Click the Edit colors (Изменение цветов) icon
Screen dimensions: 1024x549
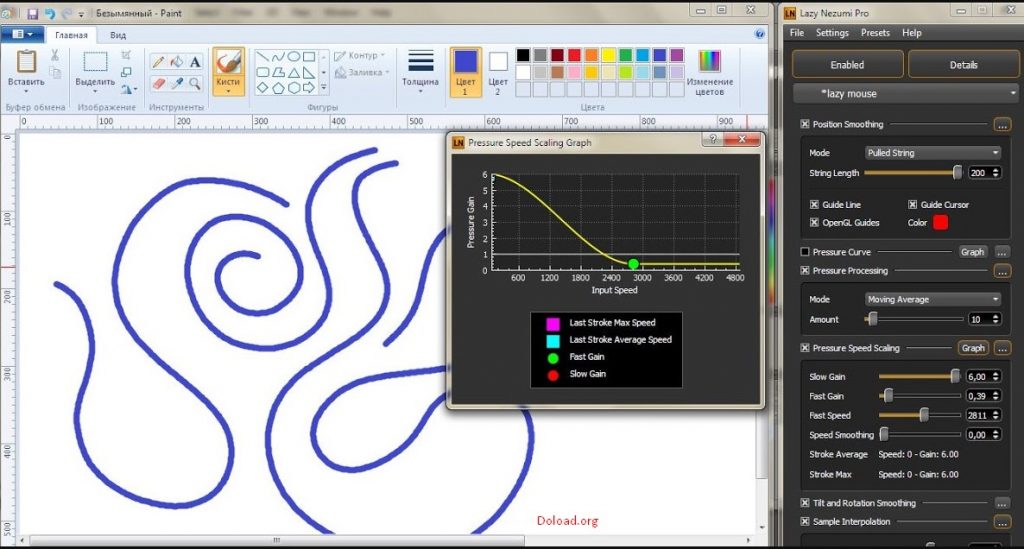pyautogui.click(x=709, y=61)
